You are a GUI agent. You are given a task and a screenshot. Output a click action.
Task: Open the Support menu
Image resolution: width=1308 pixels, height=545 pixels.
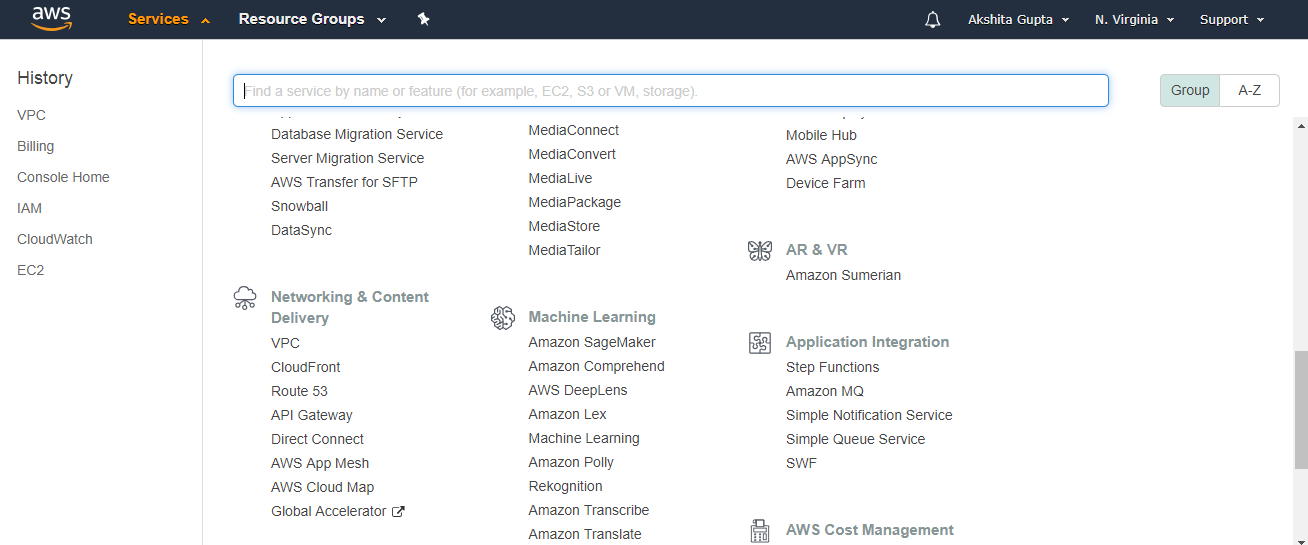click(1232, 20)
